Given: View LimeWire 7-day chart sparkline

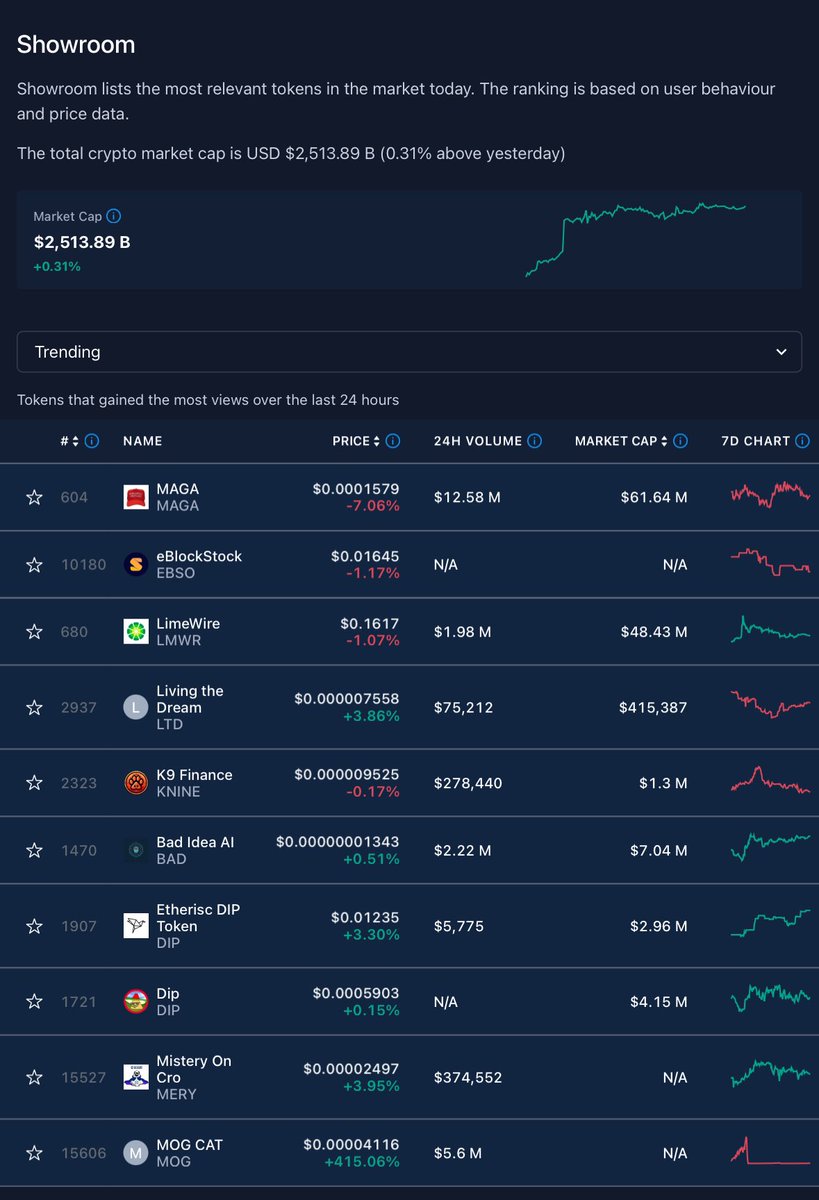Looking at the screenshot, I should tap(771, 630).
